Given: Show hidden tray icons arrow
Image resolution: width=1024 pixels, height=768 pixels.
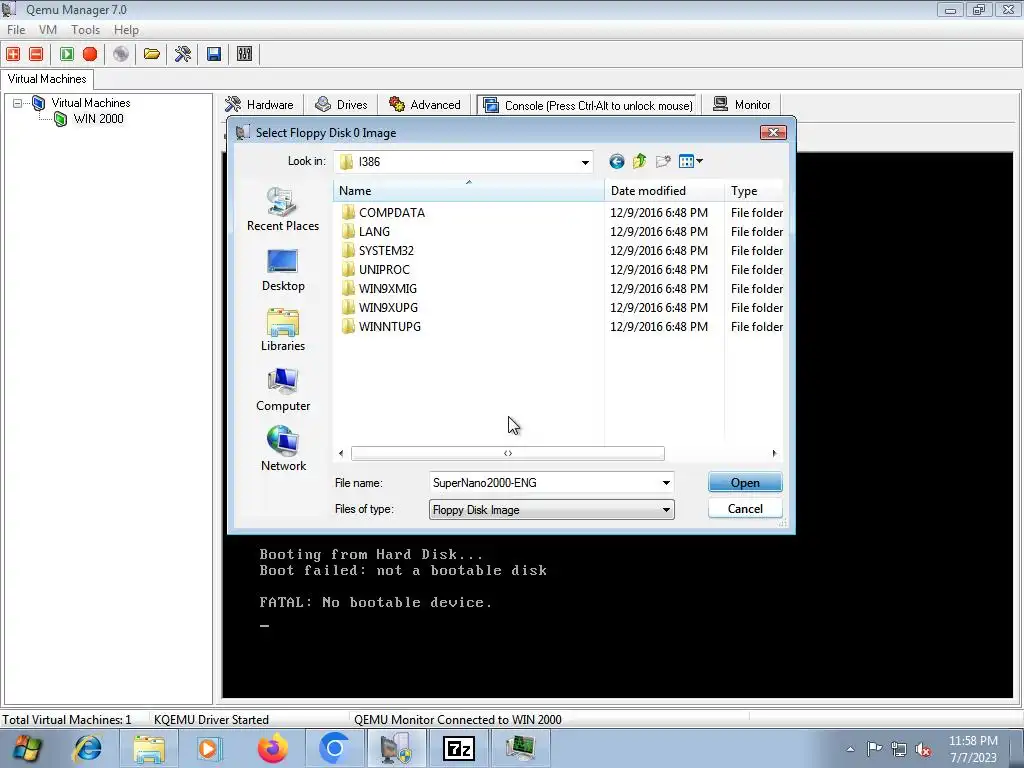Looking at the screenshot, I should tap(850, 749).
